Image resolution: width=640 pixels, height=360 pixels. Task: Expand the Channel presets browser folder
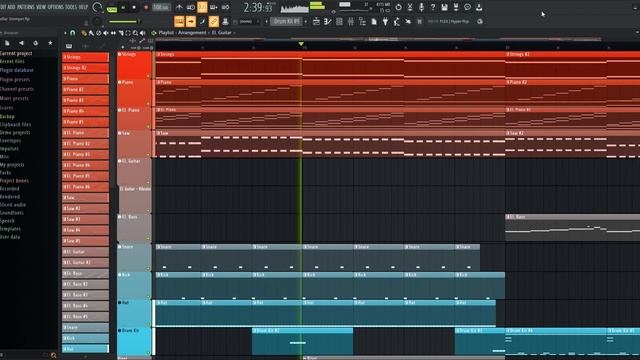[16, 89]
